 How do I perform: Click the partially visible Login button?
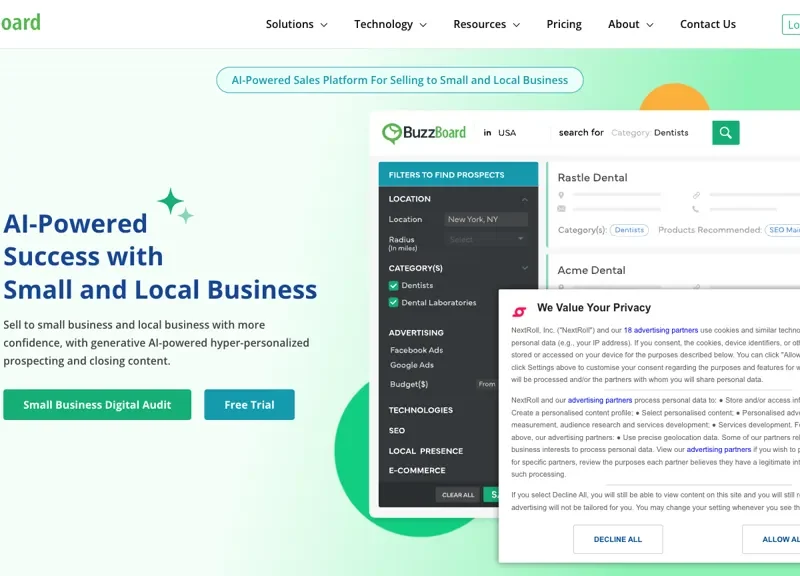[x=791, y=24]
